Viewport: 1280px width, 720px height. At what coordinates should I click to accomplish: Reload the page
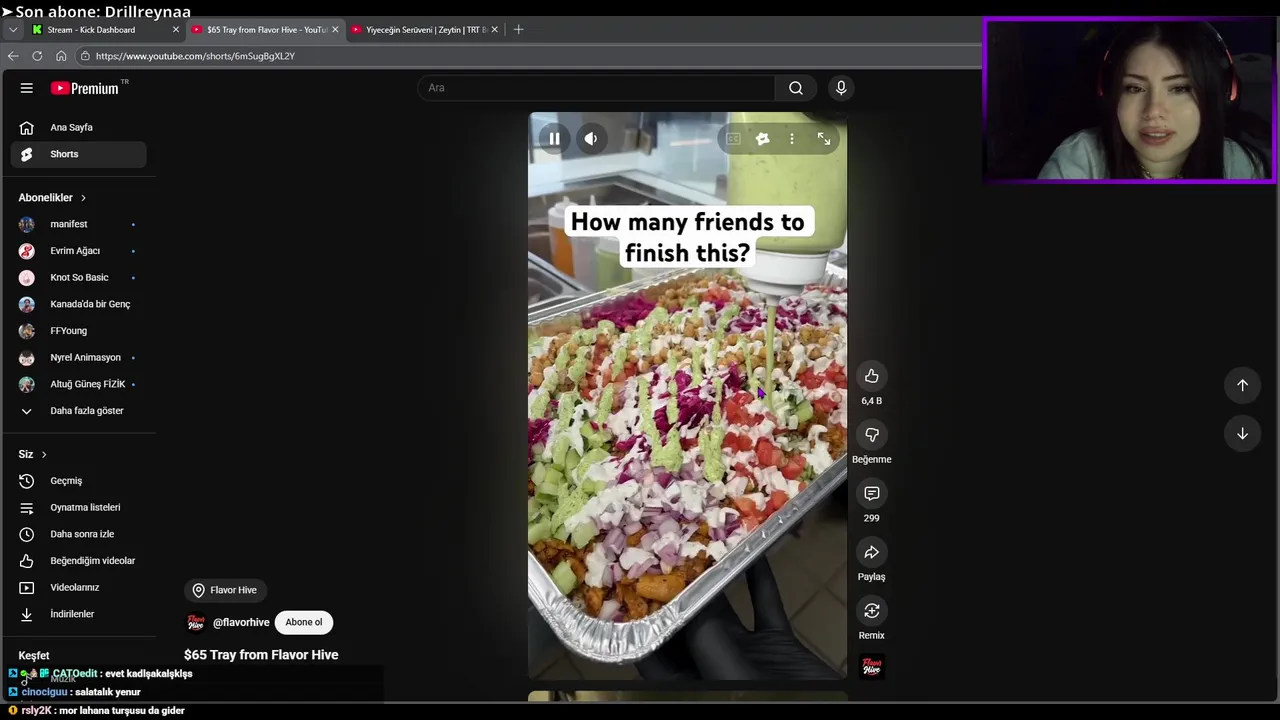37,56
